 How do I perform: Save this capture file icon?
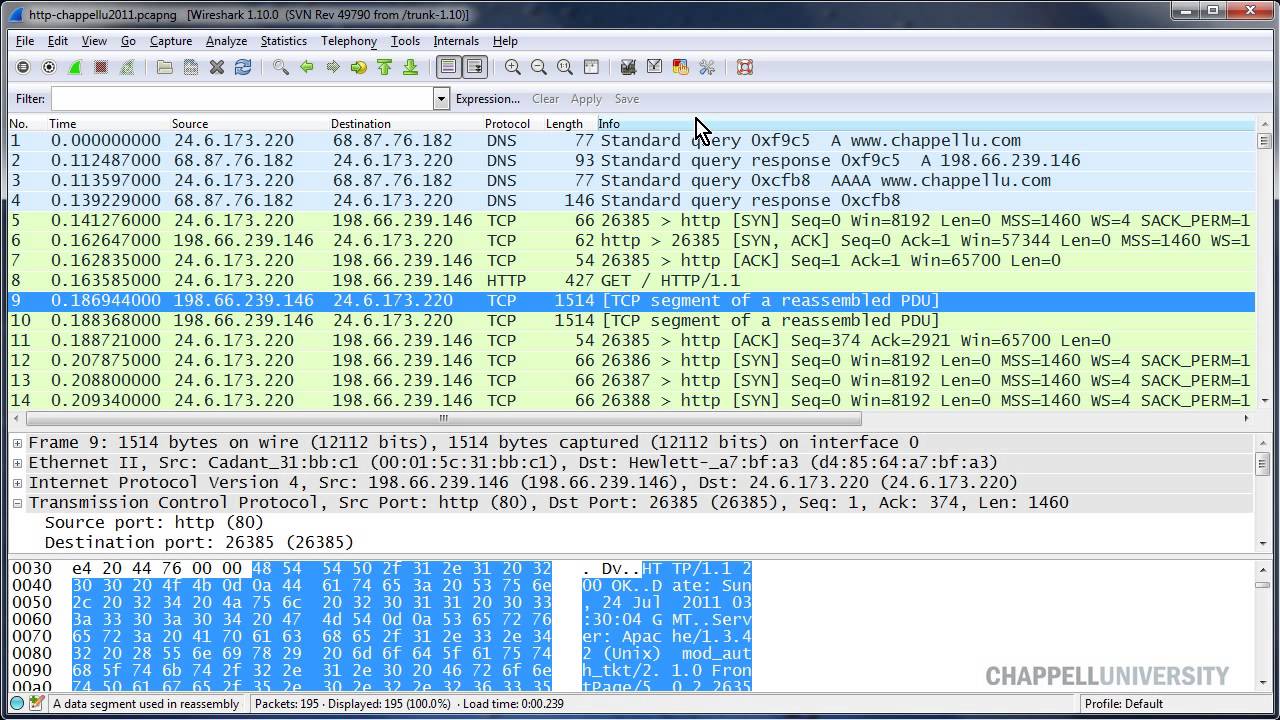[x=191, y=67]
